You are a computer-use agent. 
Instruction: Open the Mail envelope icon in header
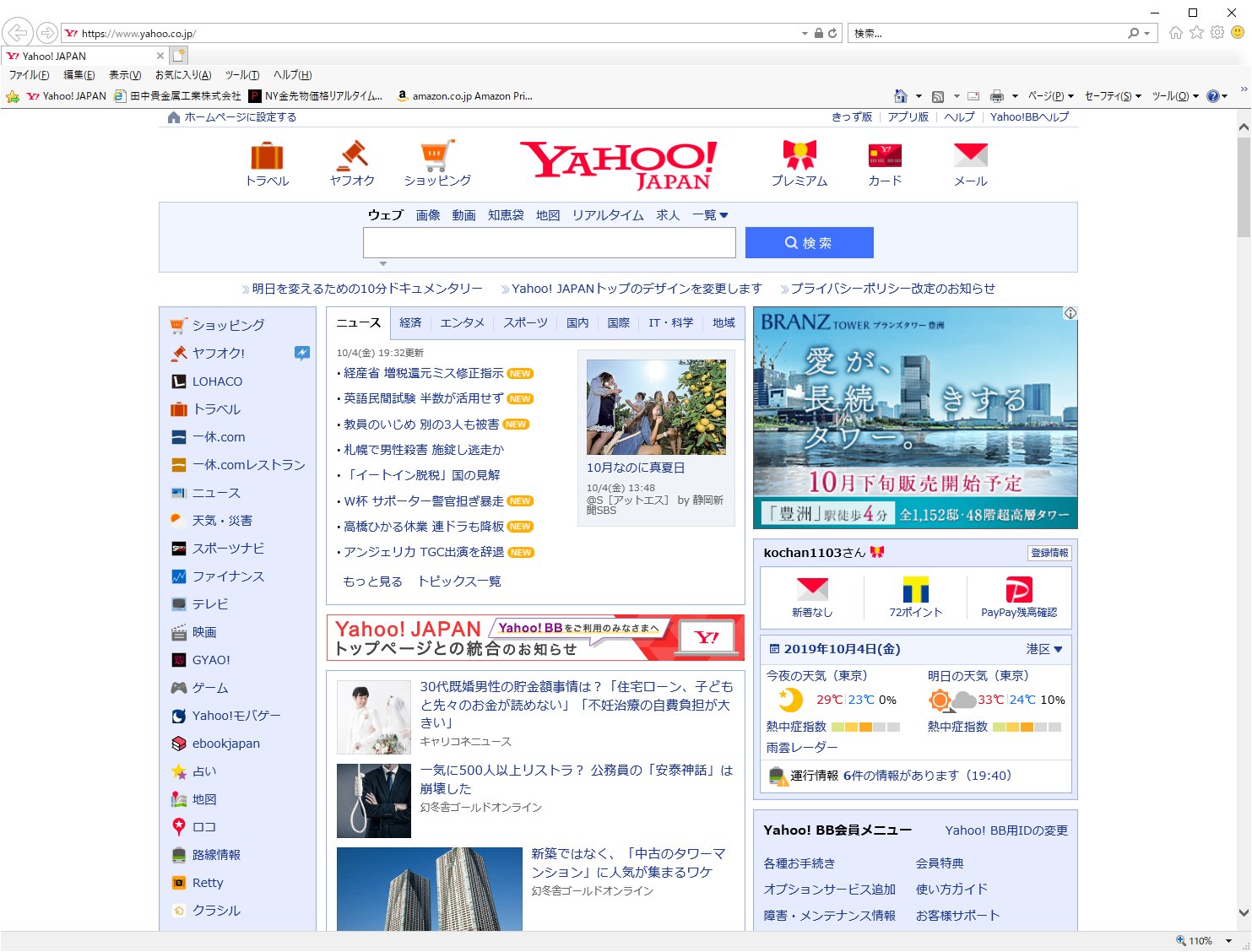(x=970, y=156)
